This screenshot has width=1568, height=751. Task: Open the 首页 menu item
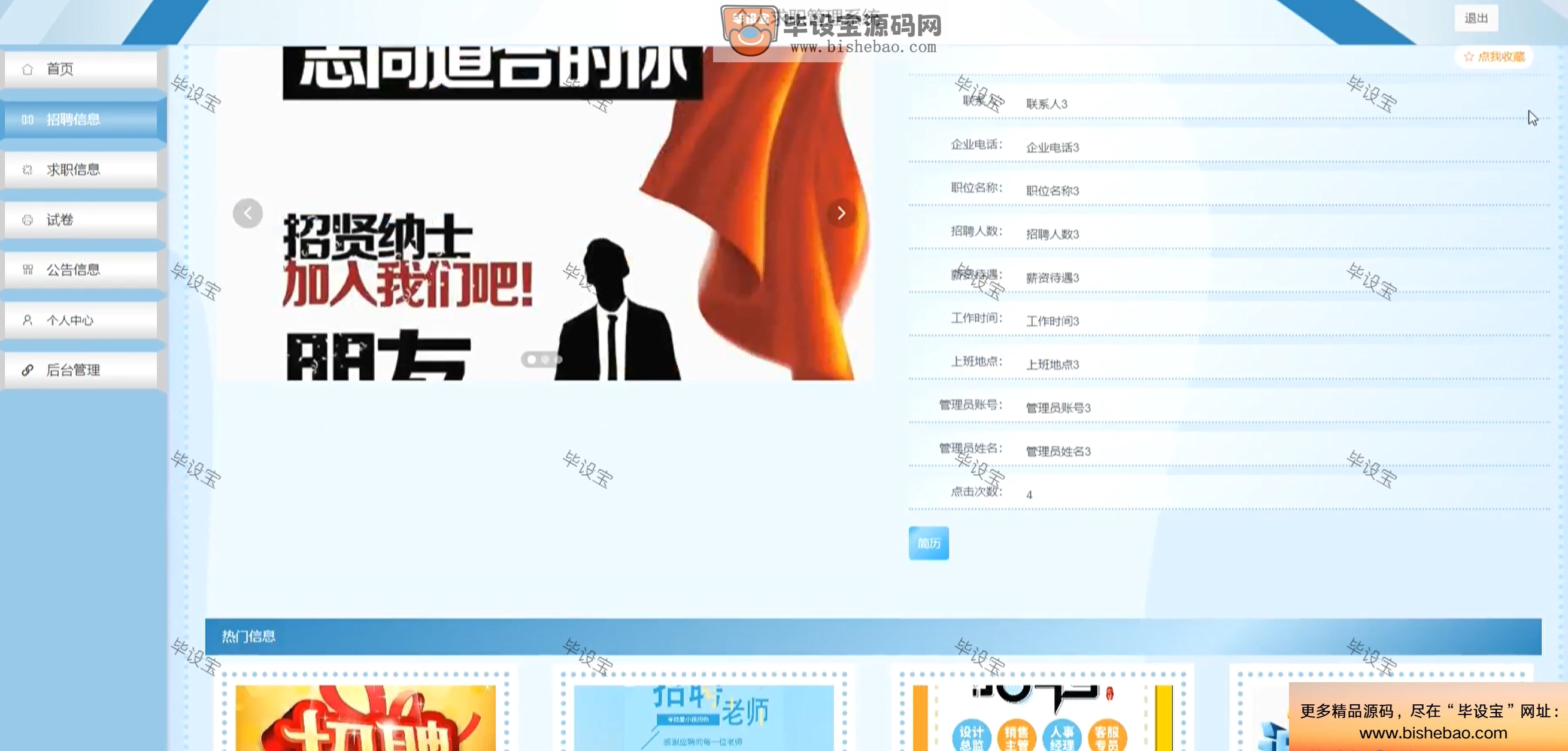point(80,69)
